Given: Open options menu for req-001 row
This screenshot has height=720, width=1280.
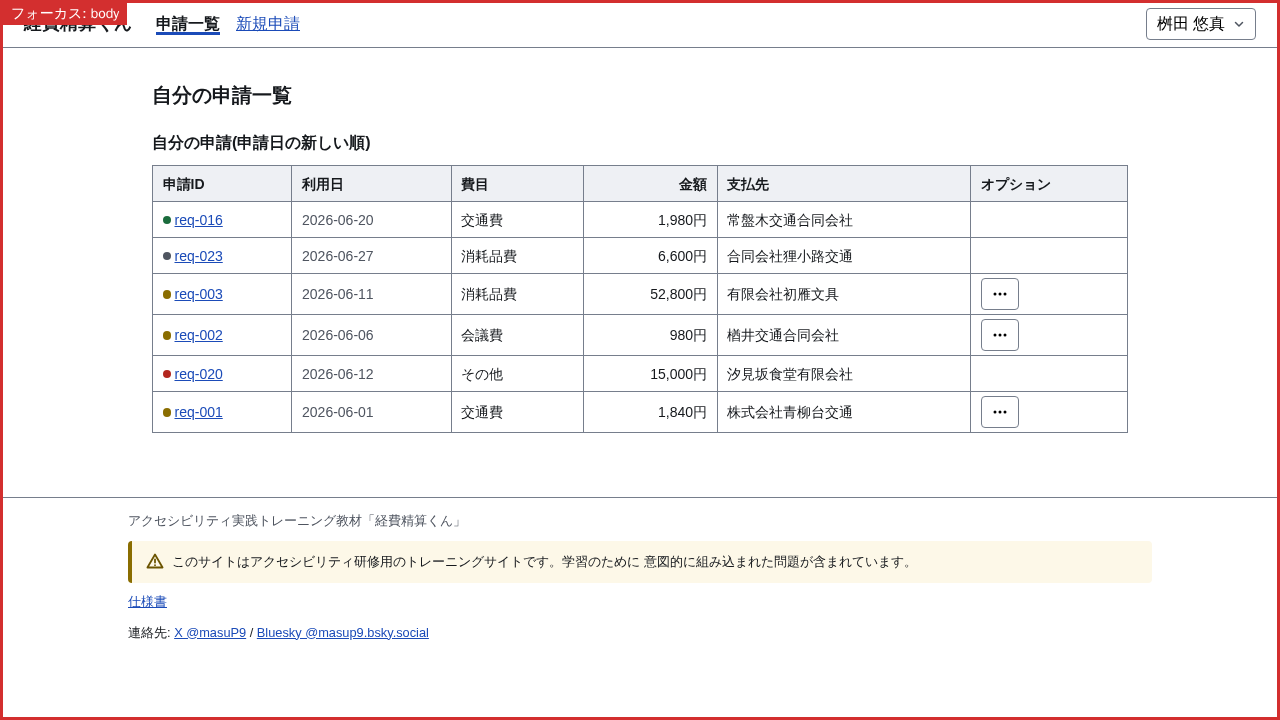Looking at the screenshot, I should (999, 412).
